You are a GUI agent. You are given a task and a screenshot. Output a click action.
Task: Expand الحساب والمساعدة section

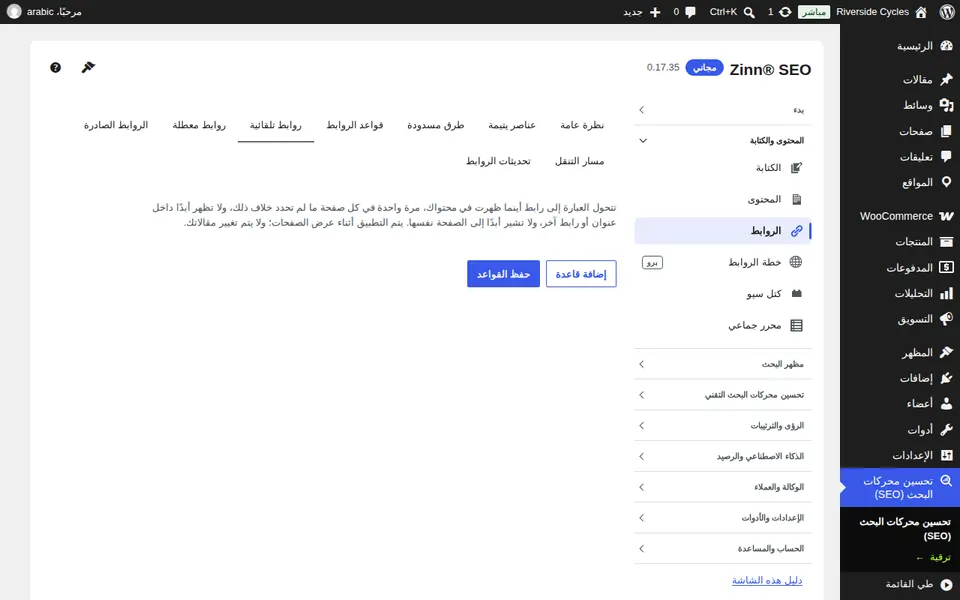(x=723, y=549)
